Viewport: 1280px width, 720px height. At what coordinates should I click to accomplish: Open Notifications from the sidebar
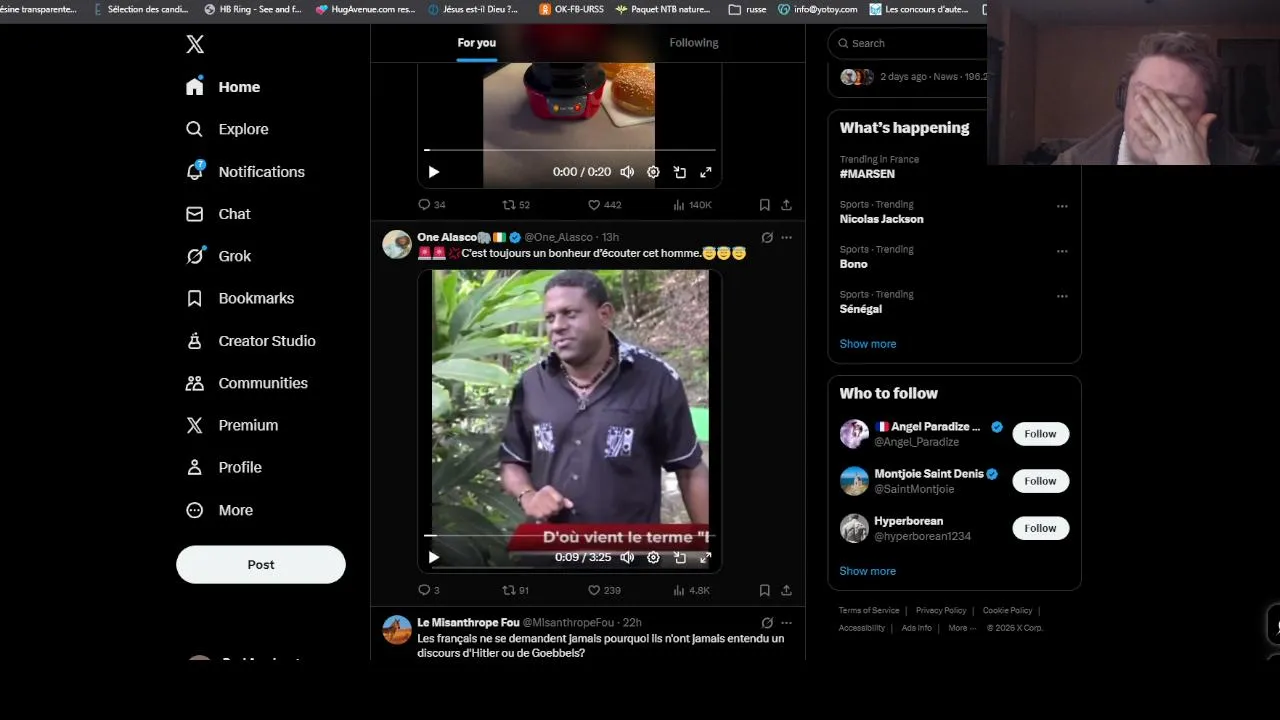pos(245,172)
